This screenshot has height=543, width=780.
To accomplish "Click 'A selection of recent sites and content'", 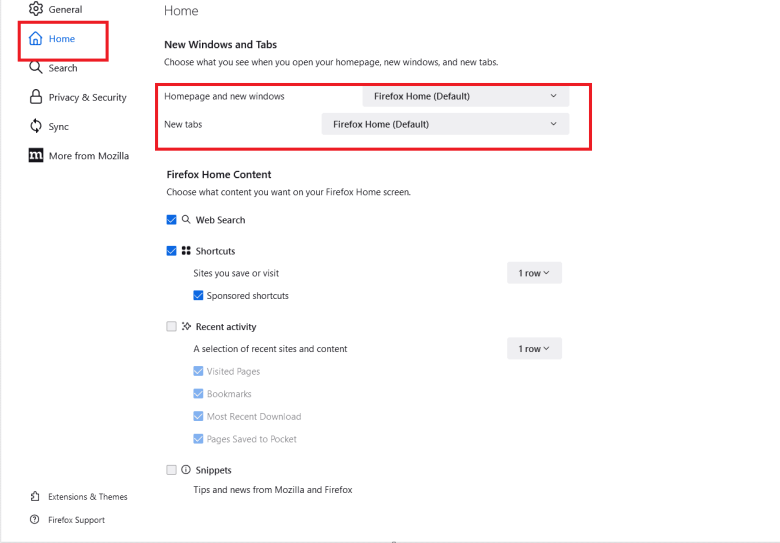I will click(270, 349).
